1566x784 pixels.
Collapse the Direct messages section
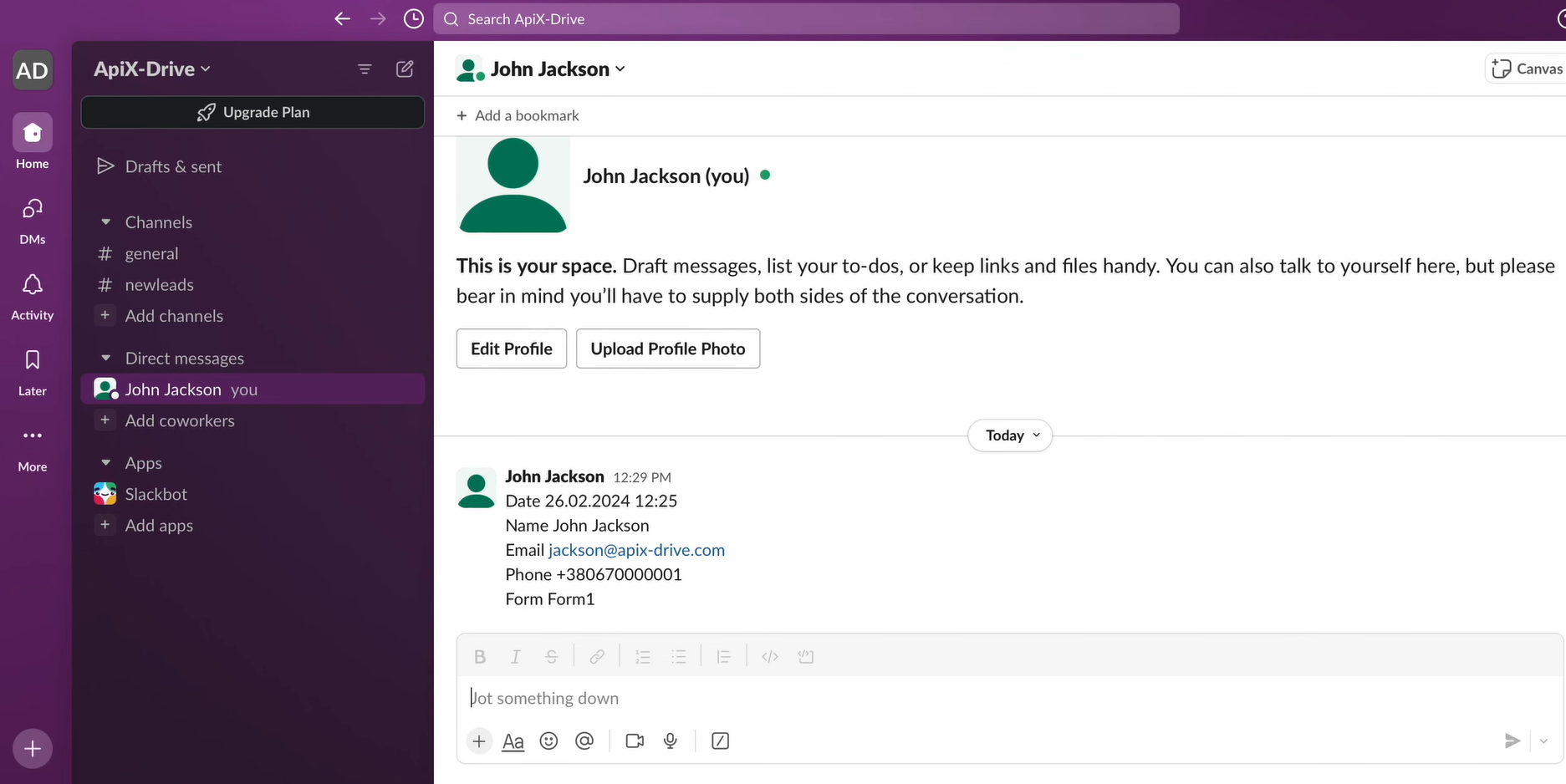(105, 358)
